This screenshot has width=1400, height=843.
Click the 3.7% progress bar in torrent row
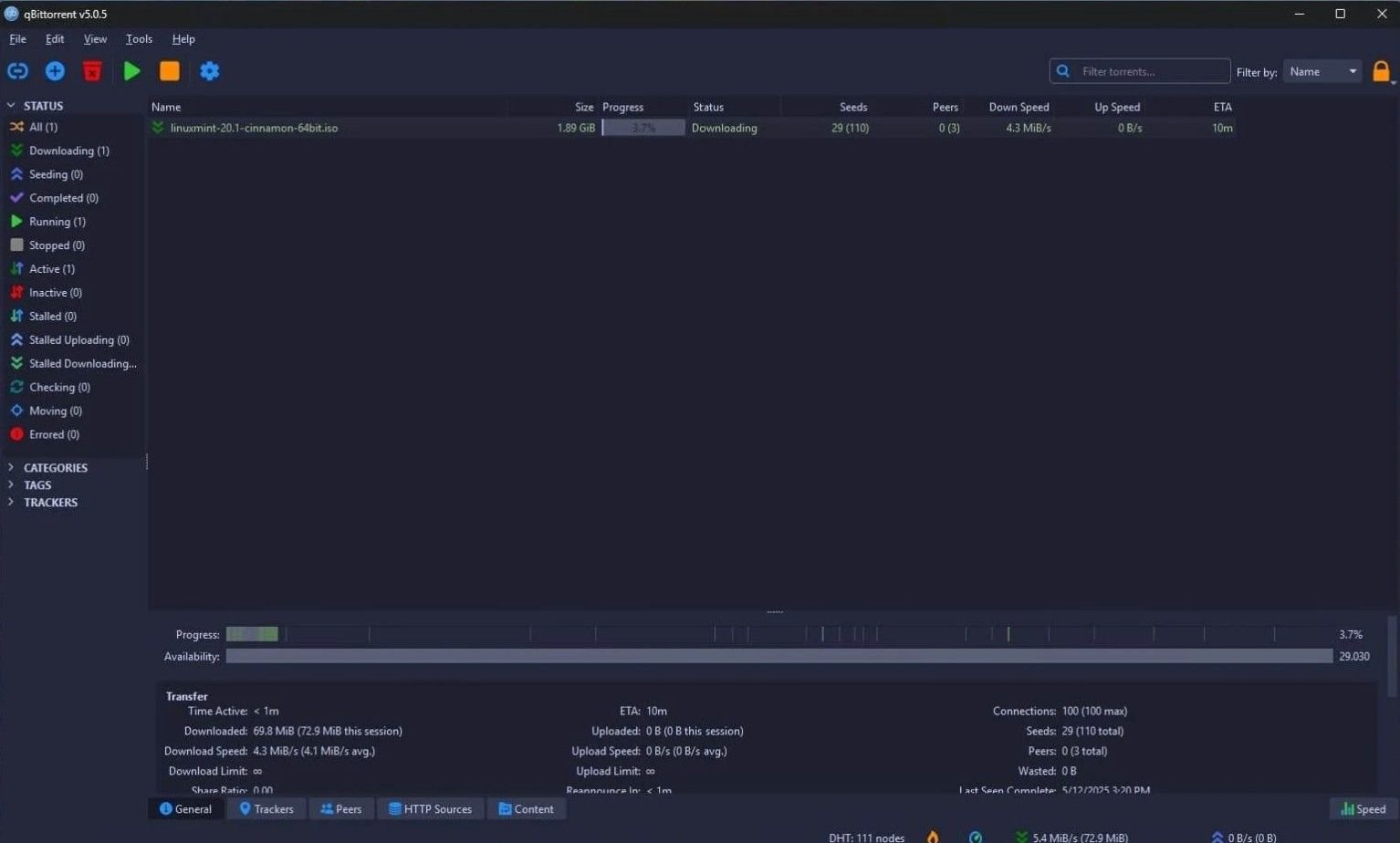(x=643, y=128)
